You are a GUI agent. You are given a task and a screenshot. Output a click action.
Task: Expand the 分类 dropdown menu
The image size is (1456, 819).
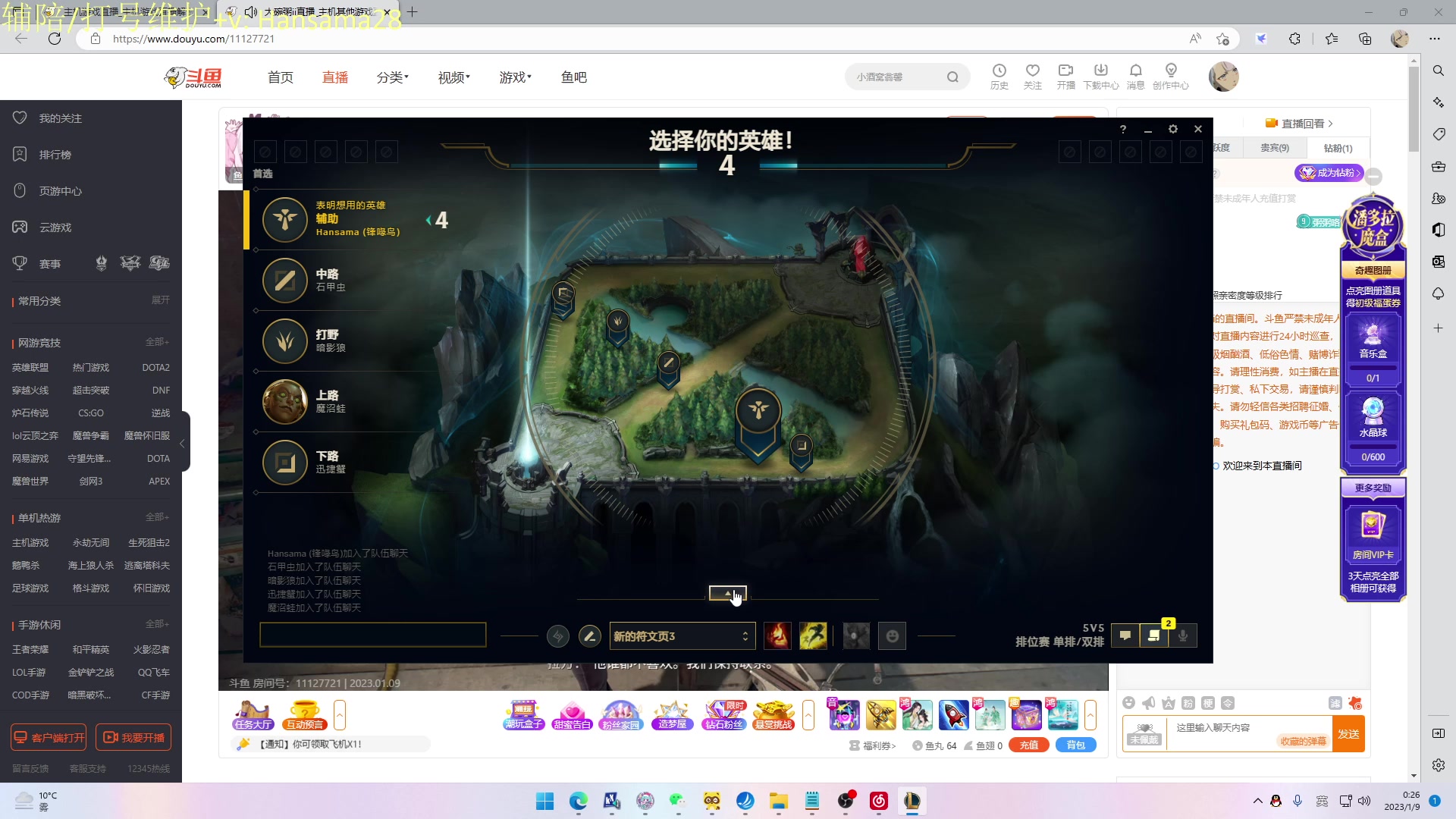393,77
